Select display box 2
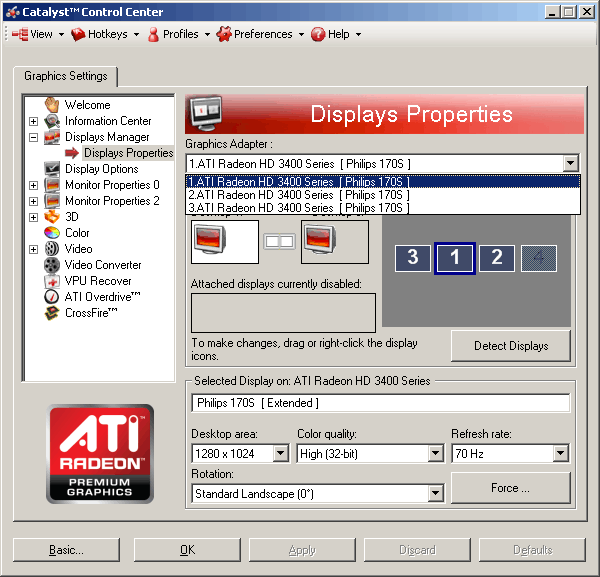This screenshot has height=577, width=600. [x=497, y=258]
